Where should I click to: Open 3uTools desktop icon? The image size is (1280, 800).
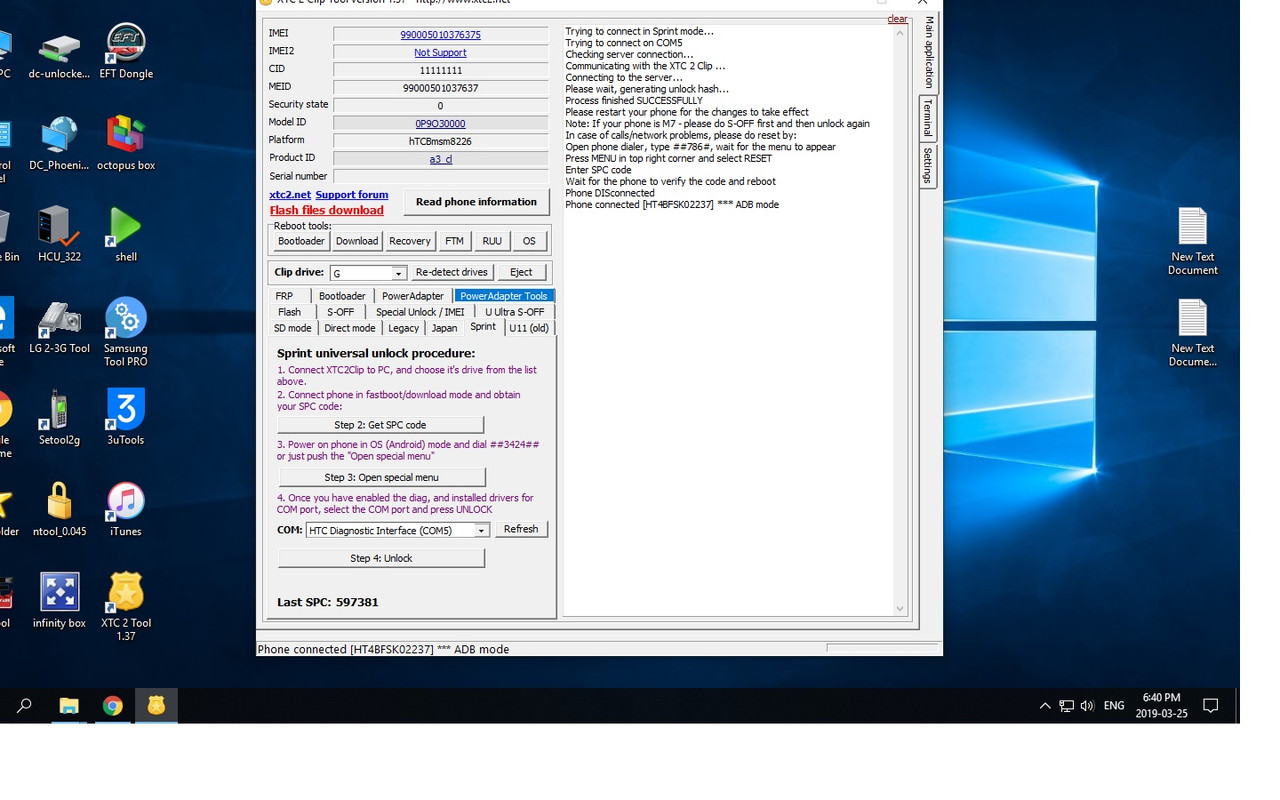[126, 418]
